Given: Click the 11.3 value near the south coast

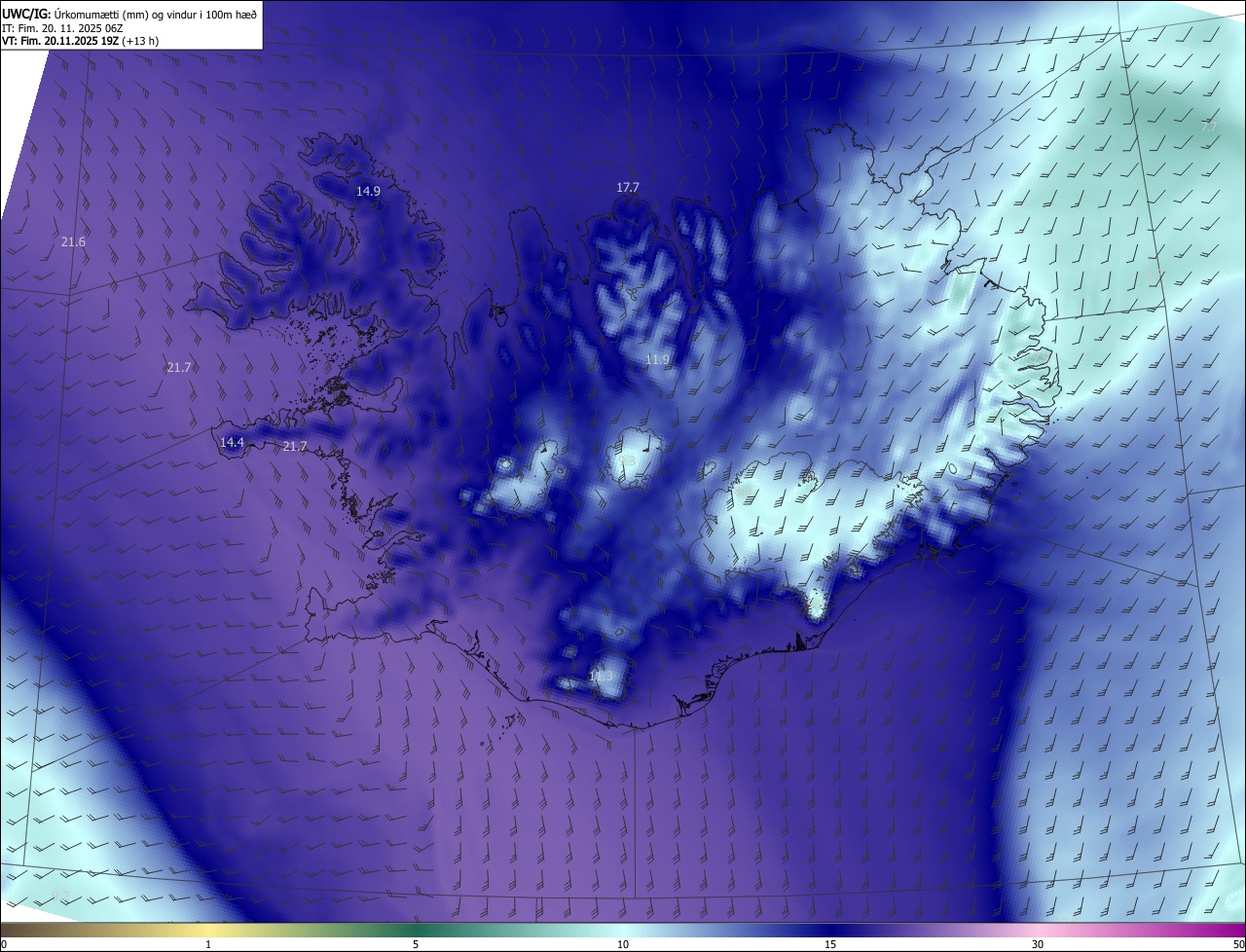Looking at the screenshot, I should coord(602,677).
